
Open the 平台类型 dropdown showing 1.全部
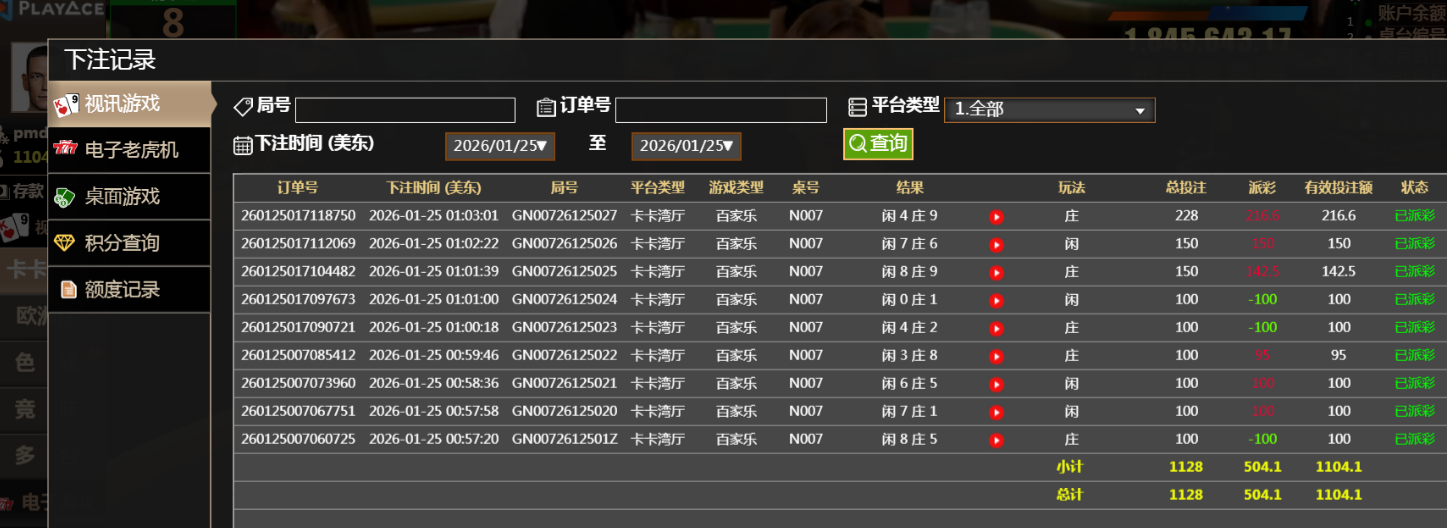tap(1049, 110)
